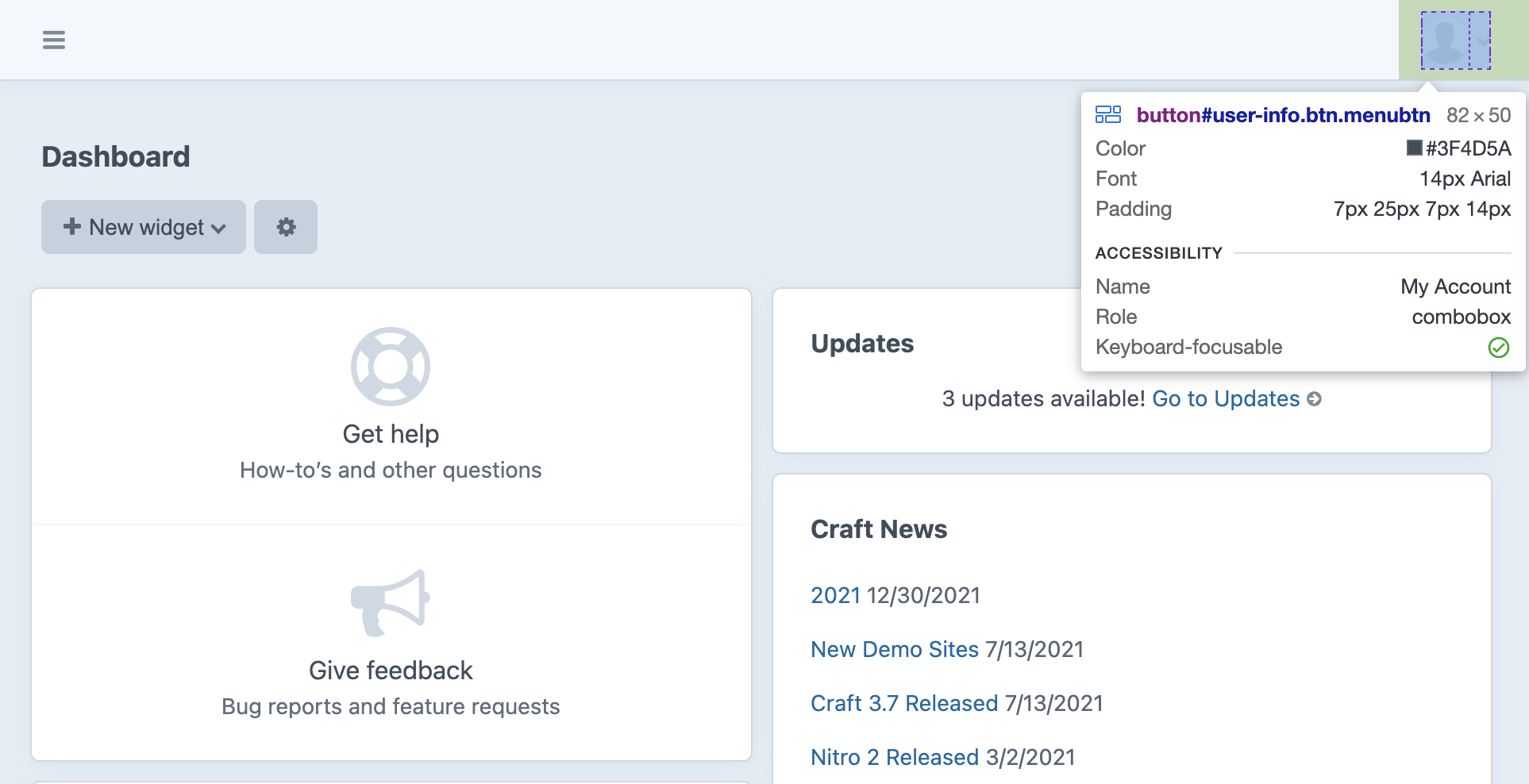The image size is (1529, 784).
Task: Click 'Bug reports and feature requests' text
Action: point(391,706)
